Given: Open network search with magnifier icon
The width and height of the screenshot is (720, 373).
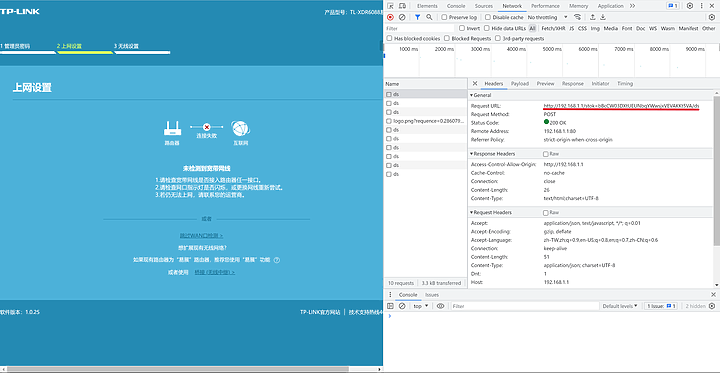Looking at the screenshot, I should tap(429, 17).
